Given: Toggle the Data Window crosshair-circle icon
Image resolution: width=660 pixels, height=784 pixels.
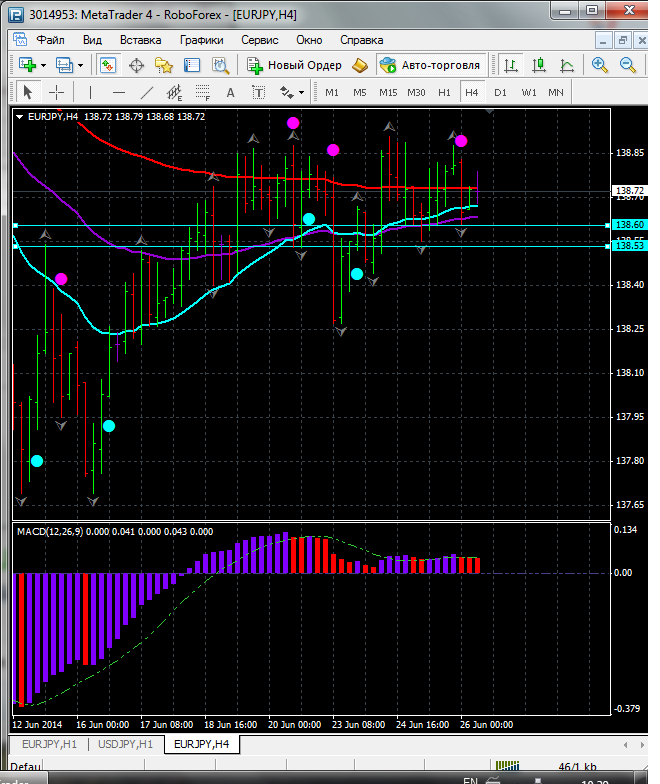Looking at the screenshot, I should pyautogui.click(x=136, y=66).
